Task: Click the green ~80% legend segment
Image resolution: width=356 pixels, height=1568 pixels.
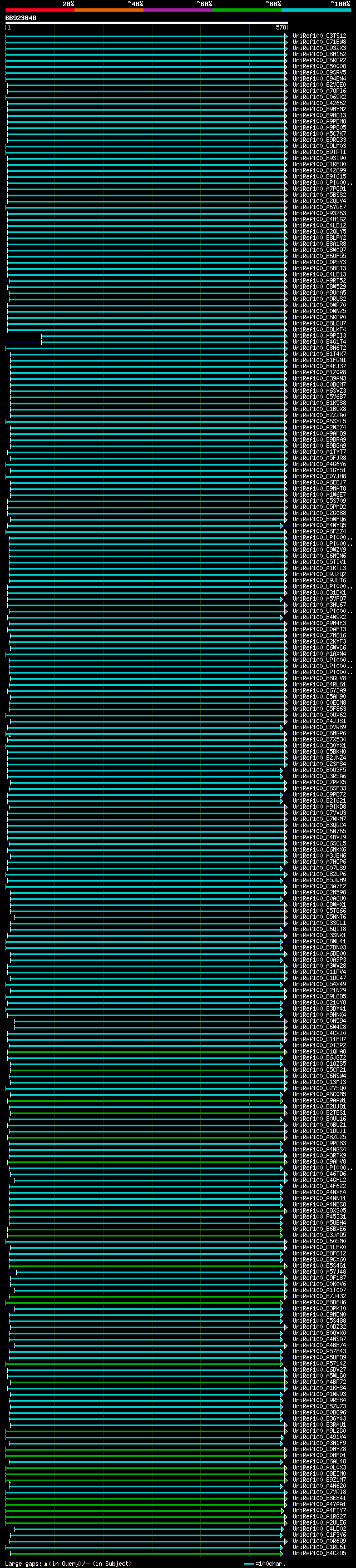Action: pyautogui.click(x=247, y=10)
